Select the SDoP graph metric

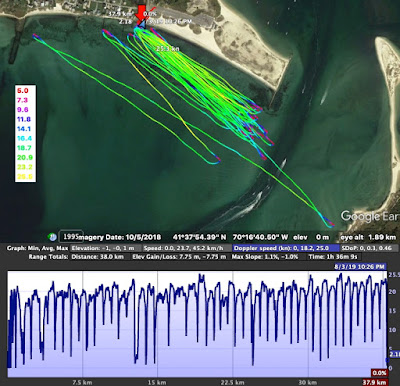369,248
